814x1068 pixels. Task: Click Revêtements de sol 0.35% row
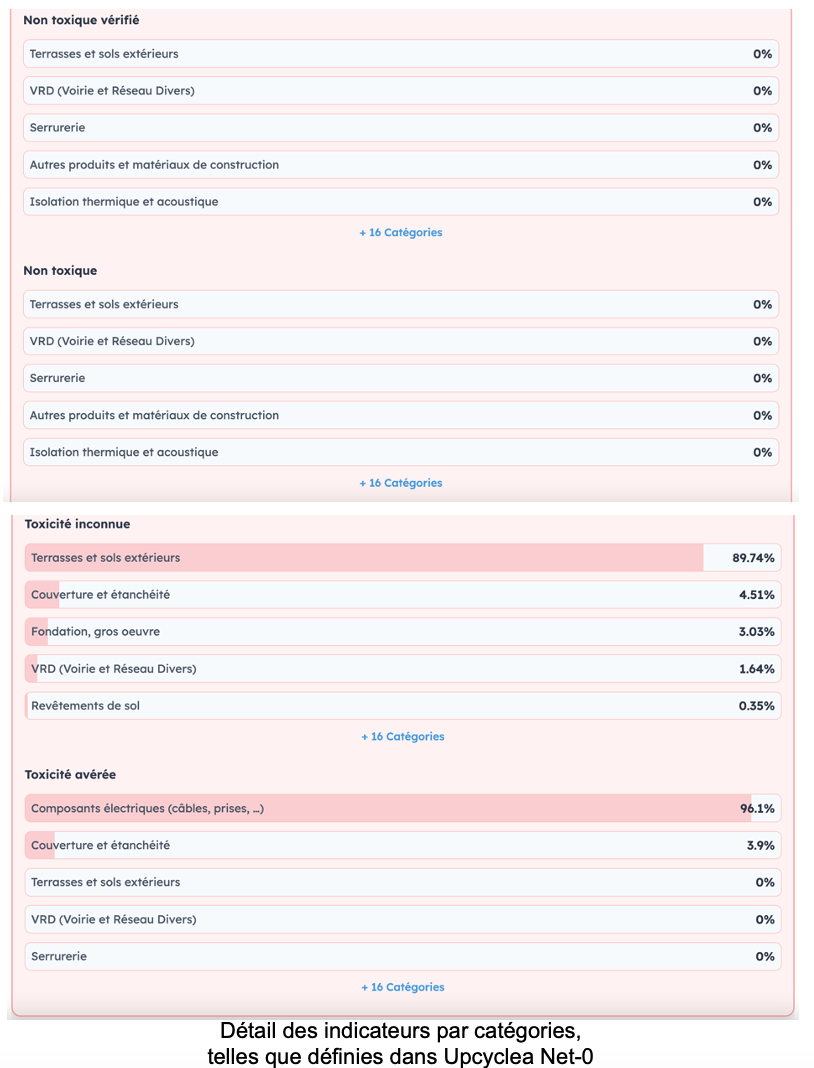tap(403, 706)
